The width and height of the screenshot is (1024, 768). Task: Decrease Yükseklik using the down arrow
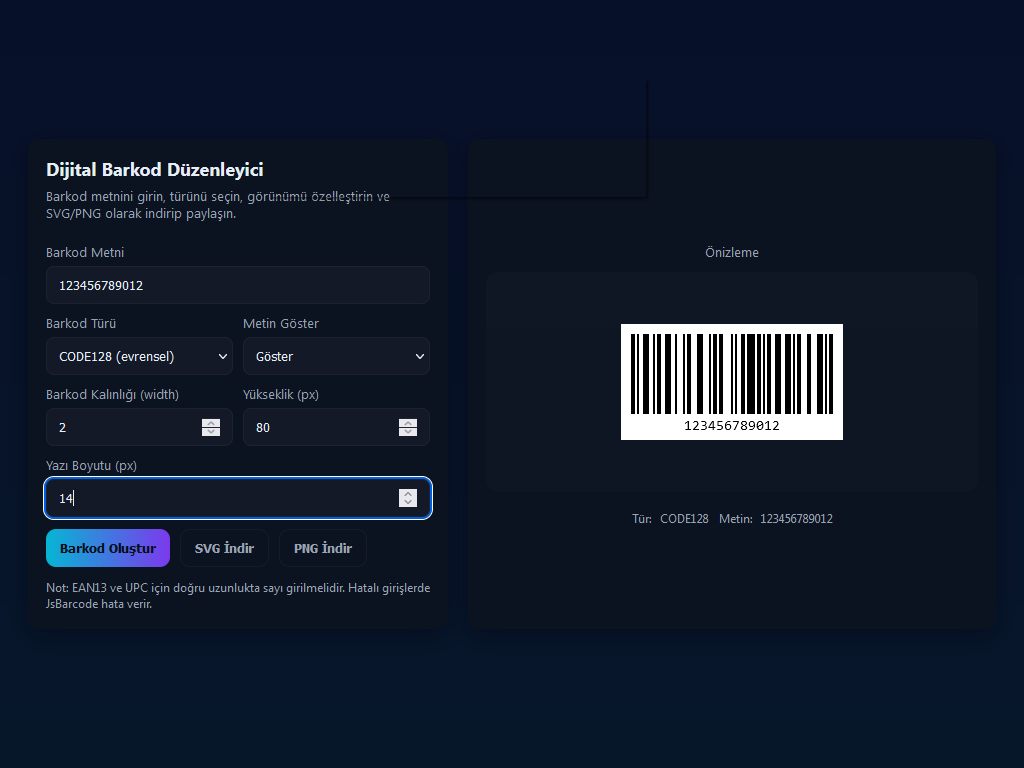[x=408, y=432]
